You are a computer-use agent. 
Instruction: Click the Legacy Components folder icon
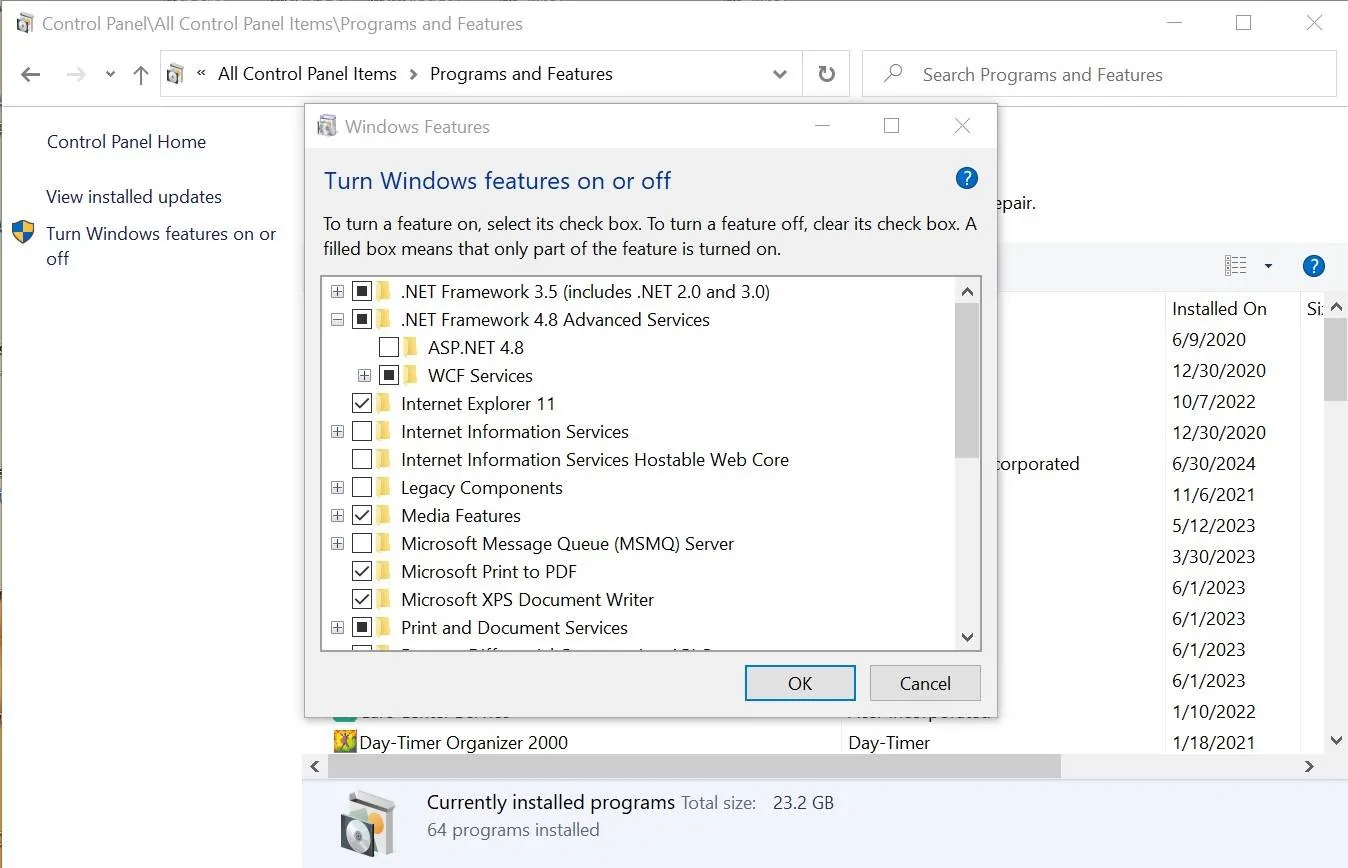coord(384,487)
